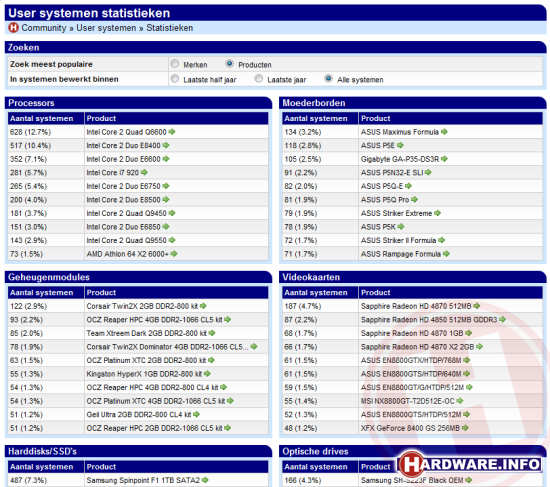The image size is (550, 487).
Task: Open green arrow for Sapphire Radeon HD 4870 X2 2GB
Action: (x=479, y=347)
